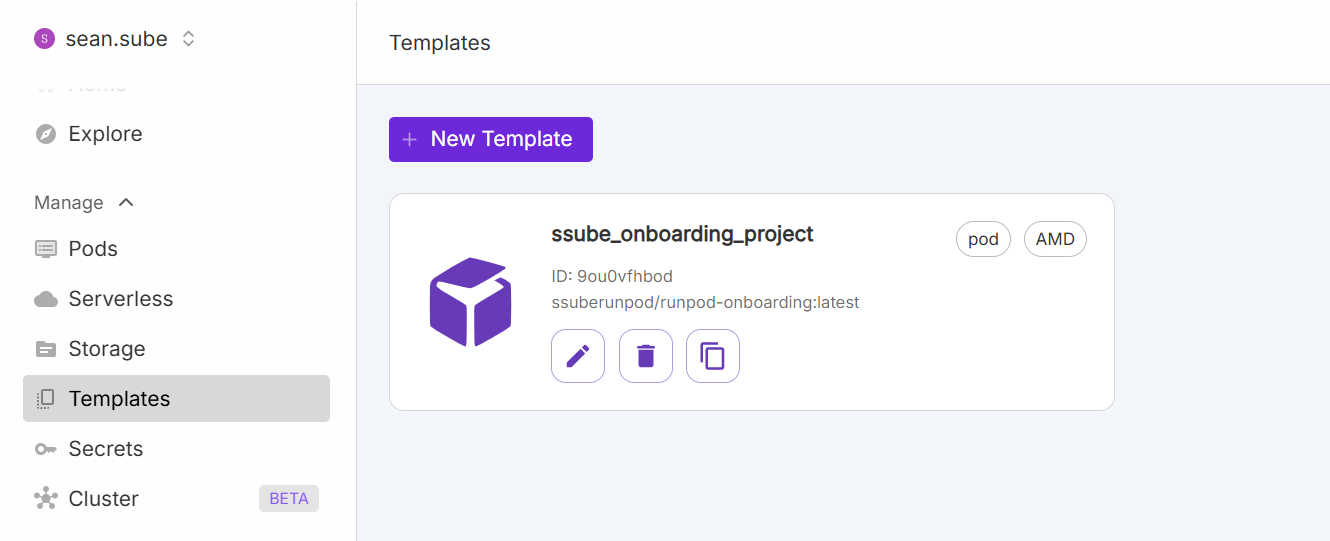This screenshot has width=1330, height=541.
Task: Click the Secrets key icon
Action: coord(46,449)
